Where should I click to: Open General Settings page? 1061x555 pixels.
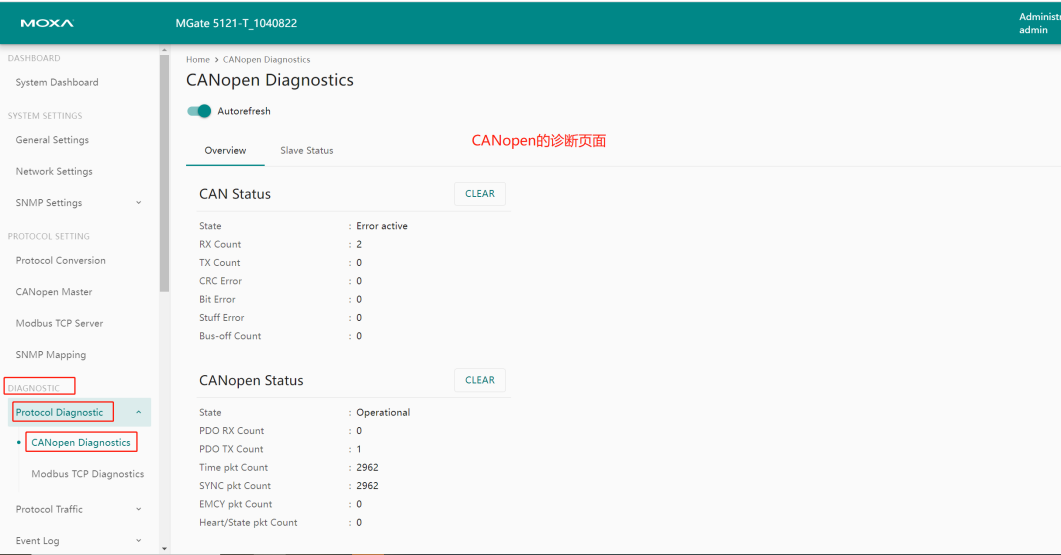tap(52, 139)
